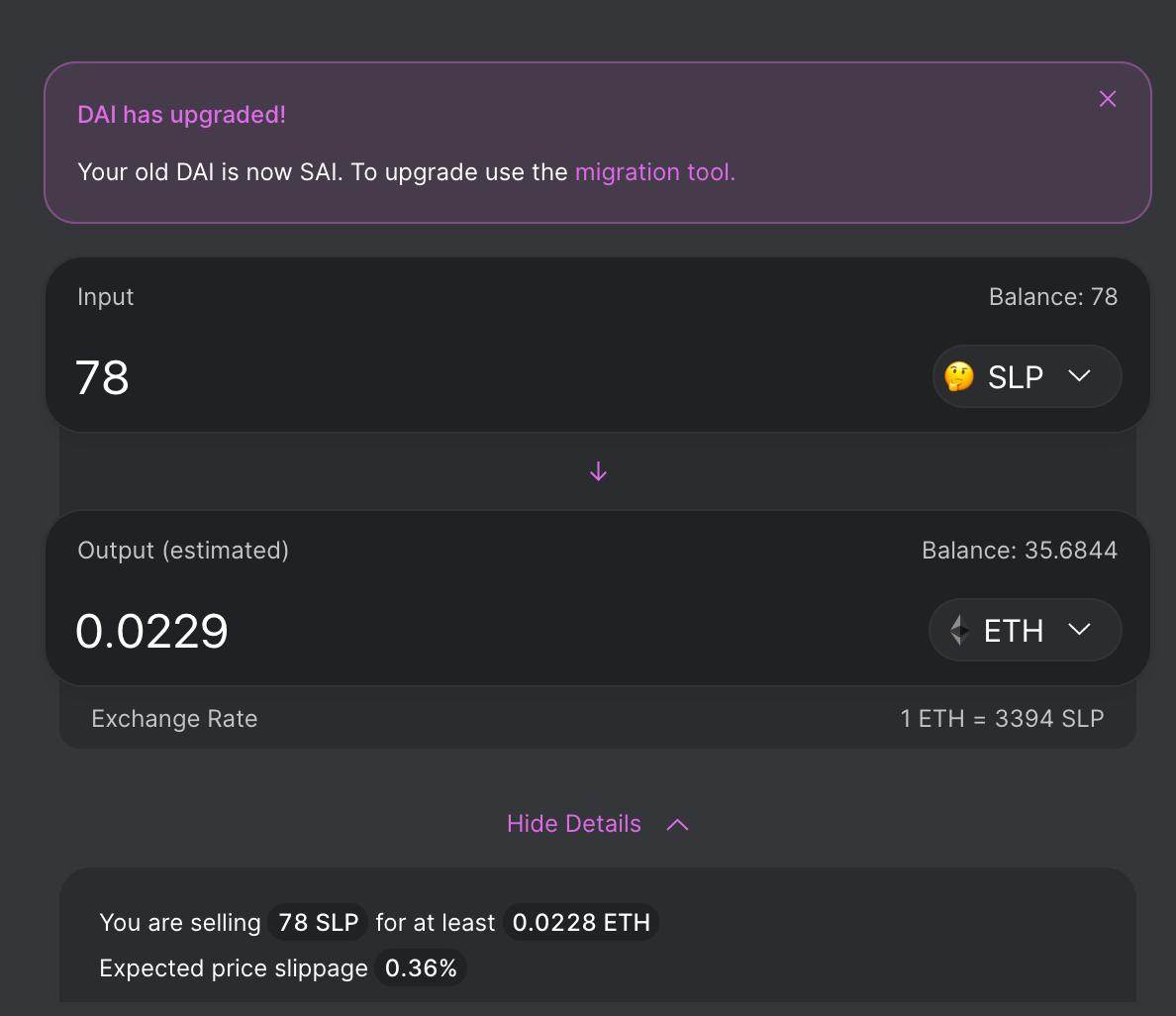
Task: Click the SLP thinking-face token icon
Action: point(958,376)
